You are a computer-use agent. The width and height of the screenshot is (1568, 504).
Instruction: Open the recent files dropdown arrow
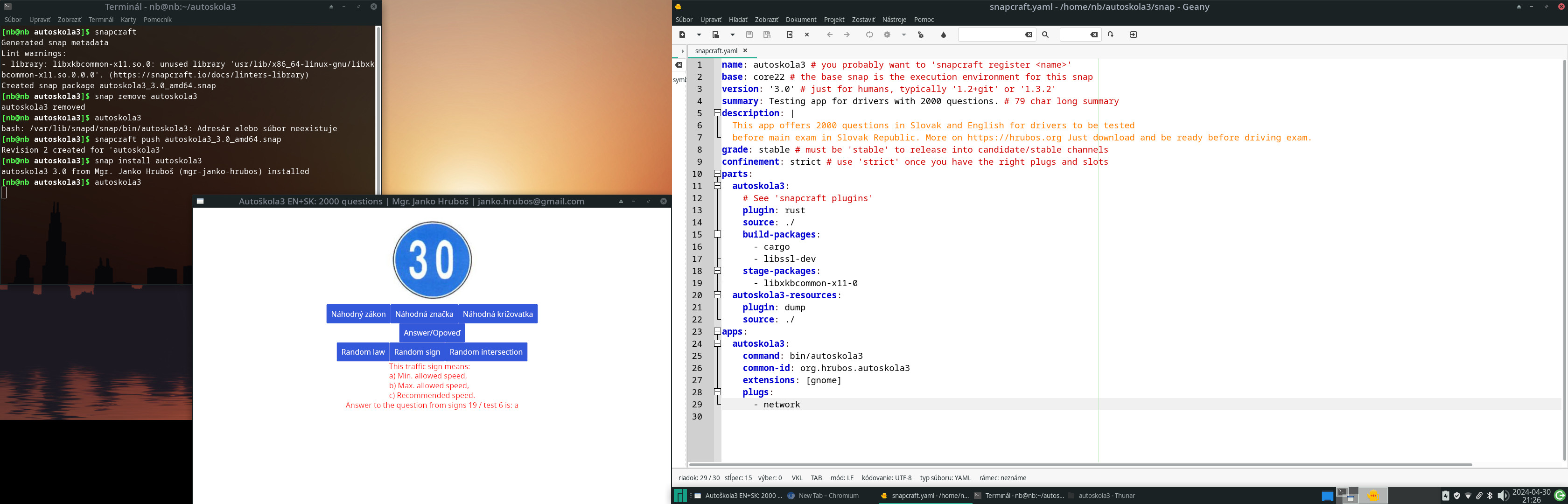tap(732, 35)
